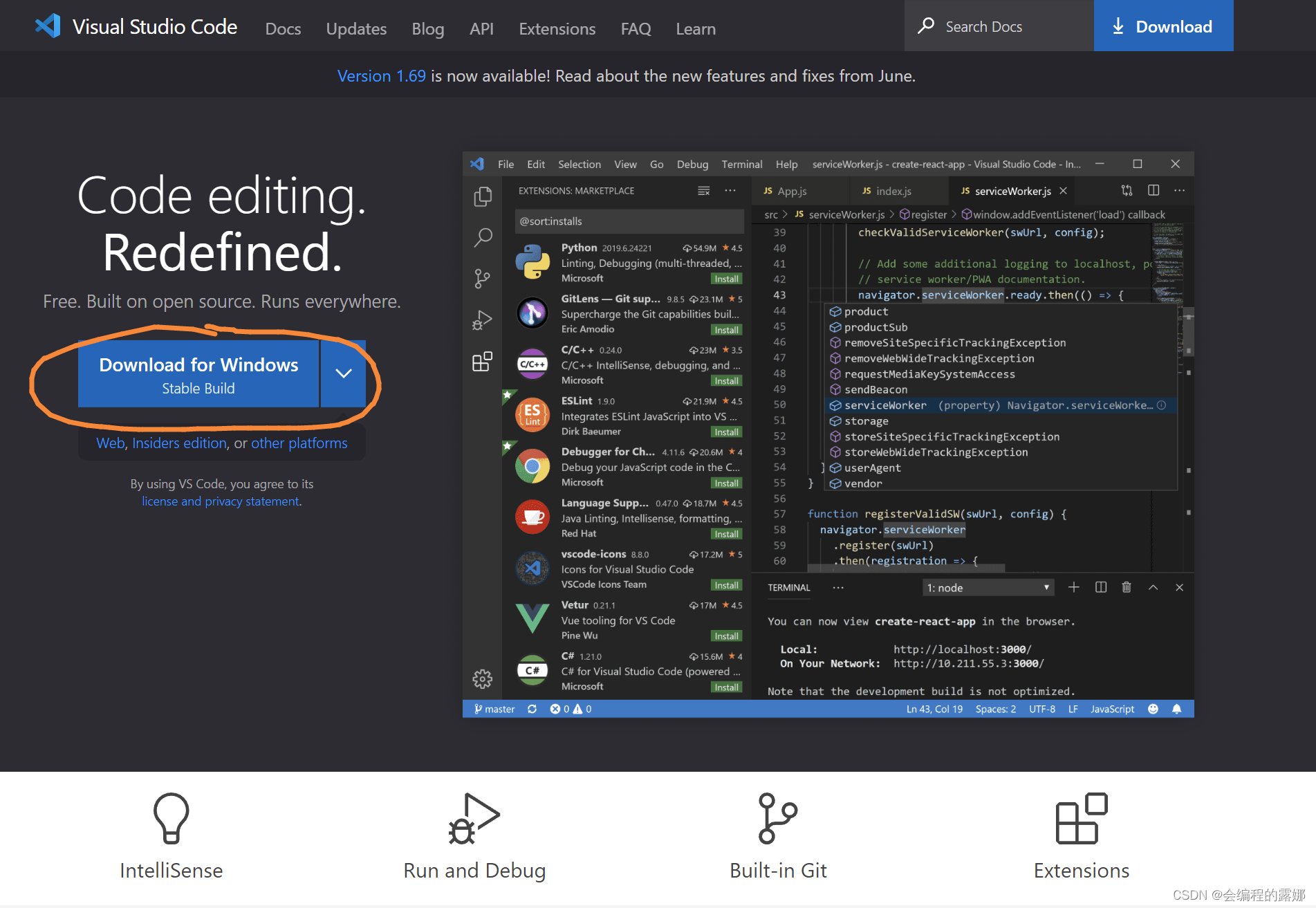Click the split terminal icon
This screenshot has width=1316, height=908.
[1101, 587]
